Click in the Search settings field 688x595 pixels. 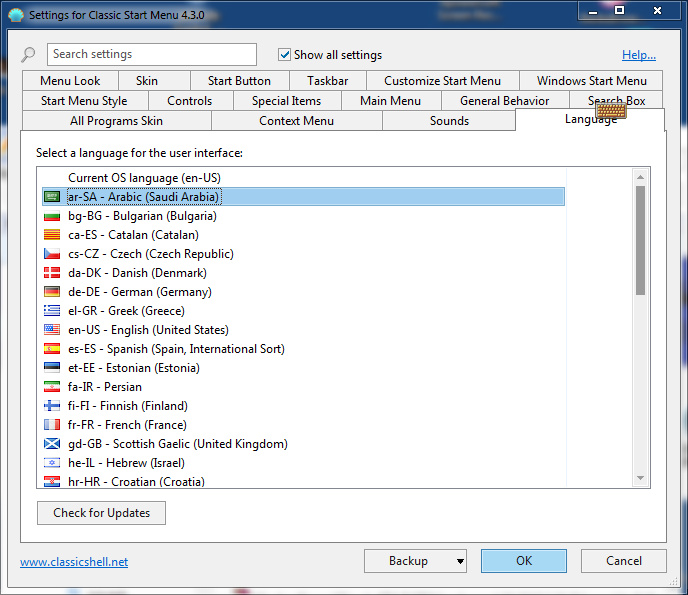pyautogui.click(x=151, y=55)
